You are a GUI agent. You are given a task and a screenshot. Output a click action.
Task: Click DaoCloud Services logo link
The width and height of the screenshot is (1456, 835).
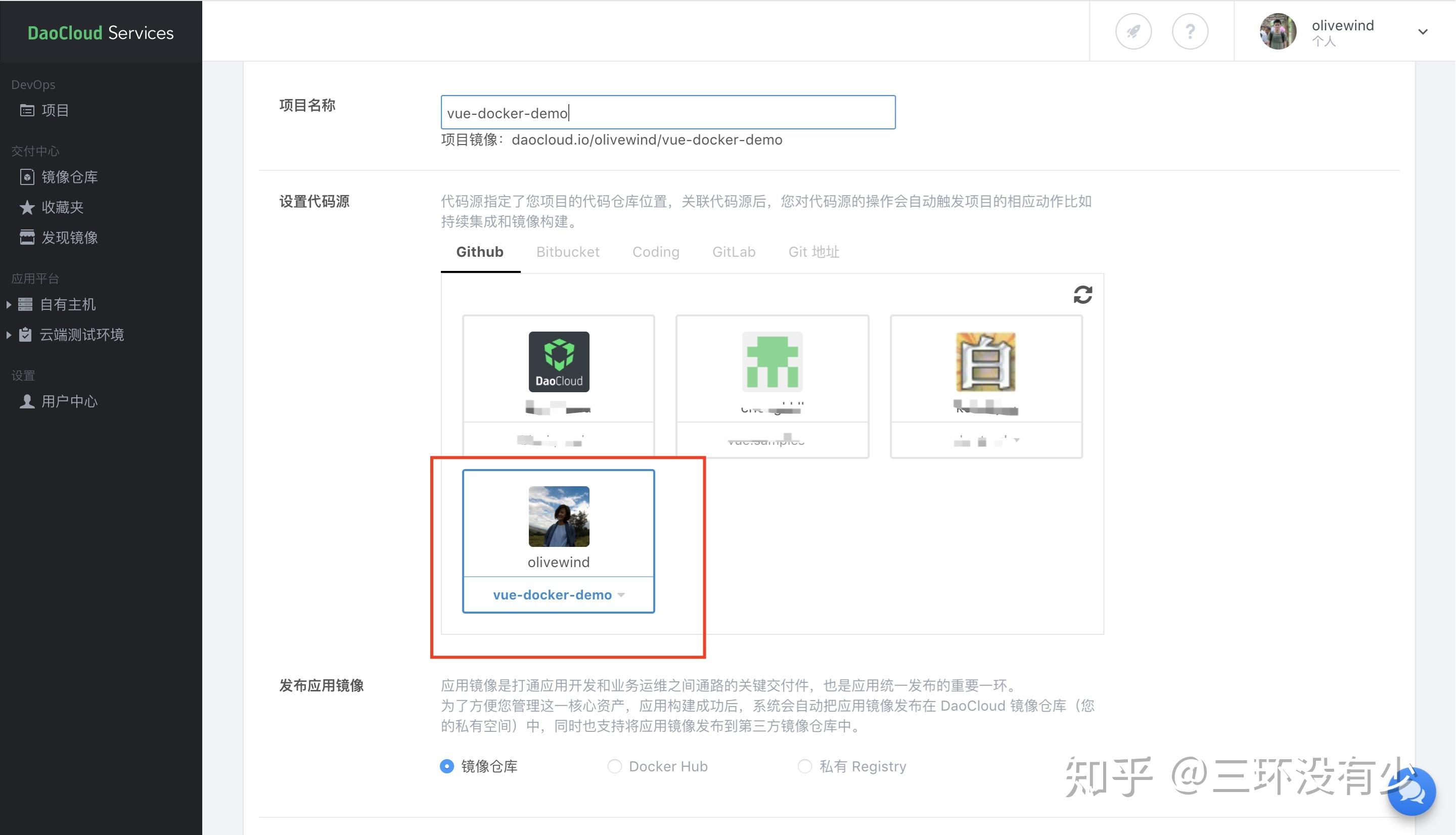click(x=101, y=33)
